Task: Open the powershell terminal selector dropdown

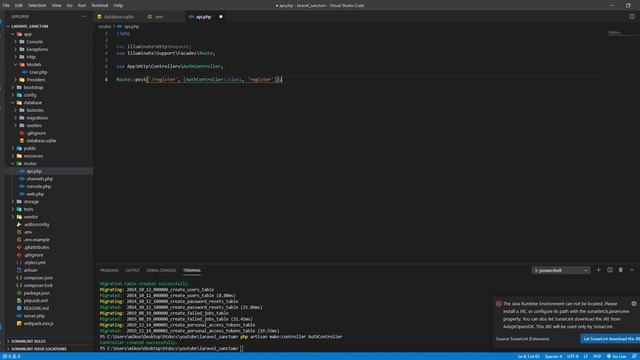Action: [560, 270]
